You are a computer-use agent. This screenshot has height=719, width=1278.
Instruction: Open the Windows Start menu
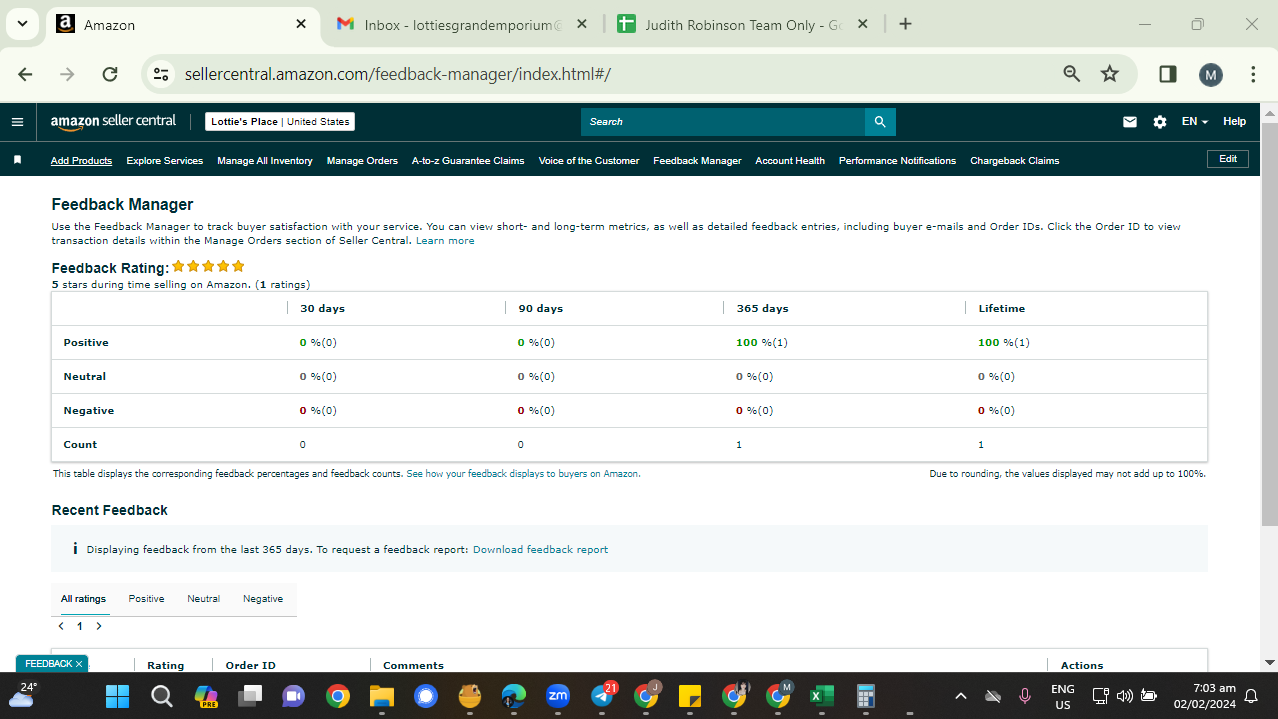point(117,696)
